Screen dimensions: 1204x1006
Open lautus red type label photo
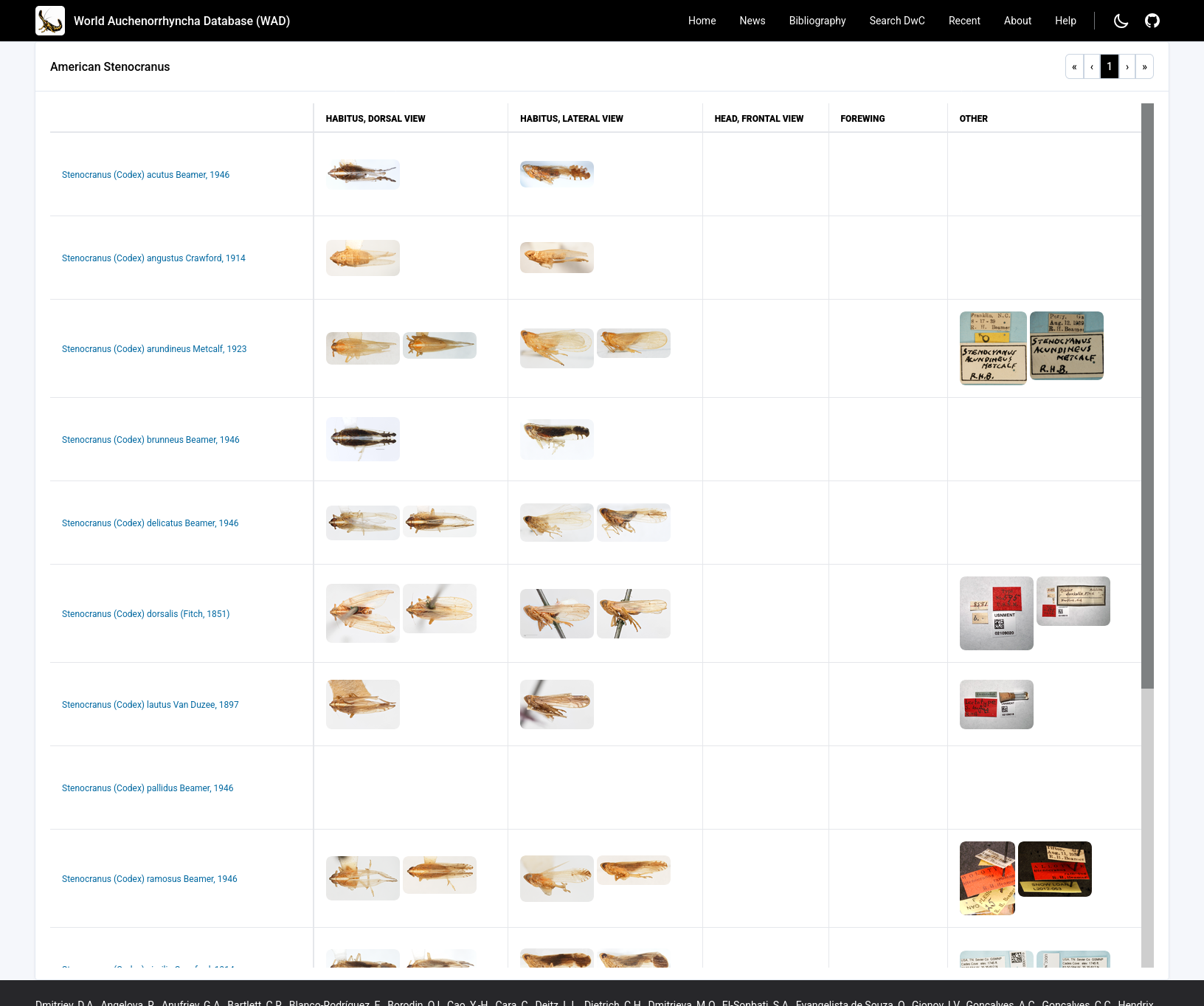click(x=996, y=705)
